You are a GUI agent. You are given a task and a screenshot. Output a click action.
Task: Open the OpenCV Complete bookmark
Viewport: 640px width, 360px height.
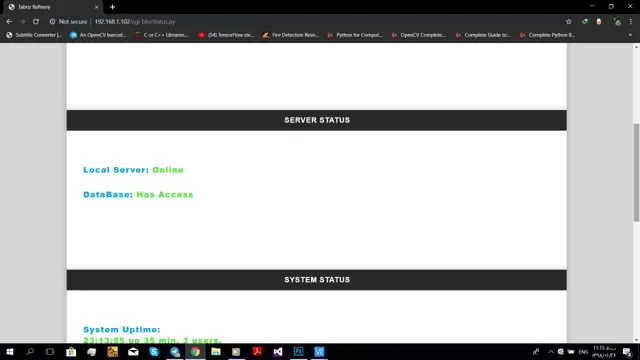(x=419, y=35)
